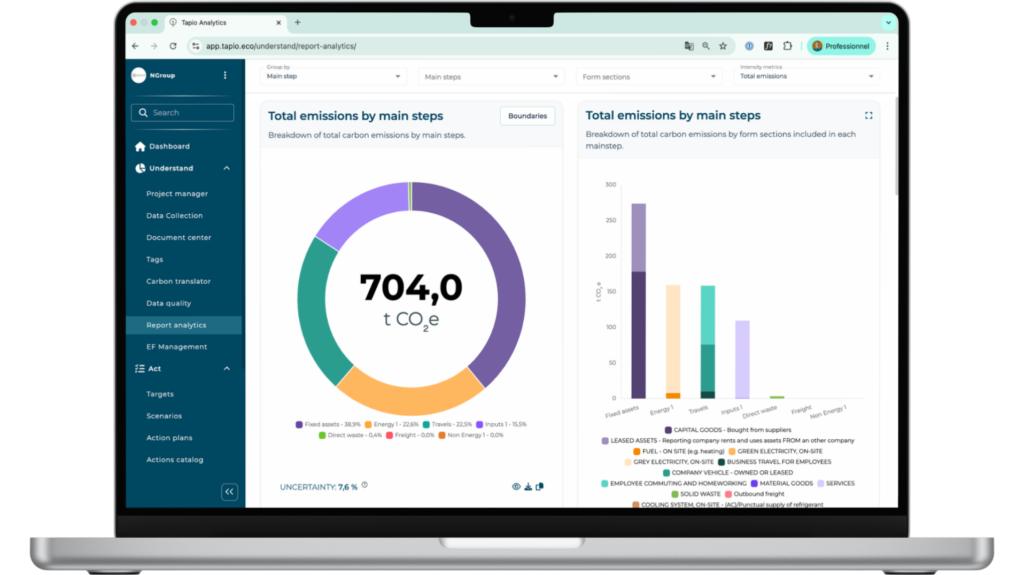The width and height of the screenshot is (1024, 575).
Task: Toggle Fixed assets series in donut legend
Action: (330, 424)
